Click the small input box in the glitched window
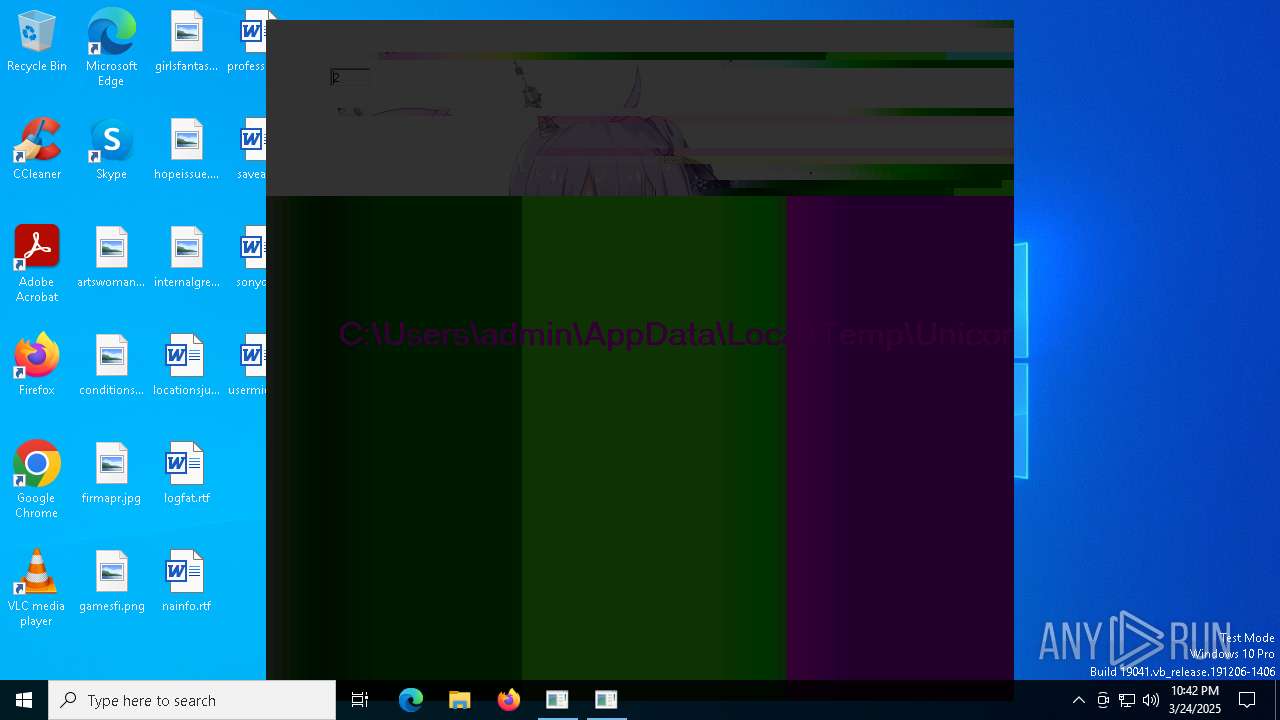The width and height of the screenshot is (1280, 720). [350, 77]
